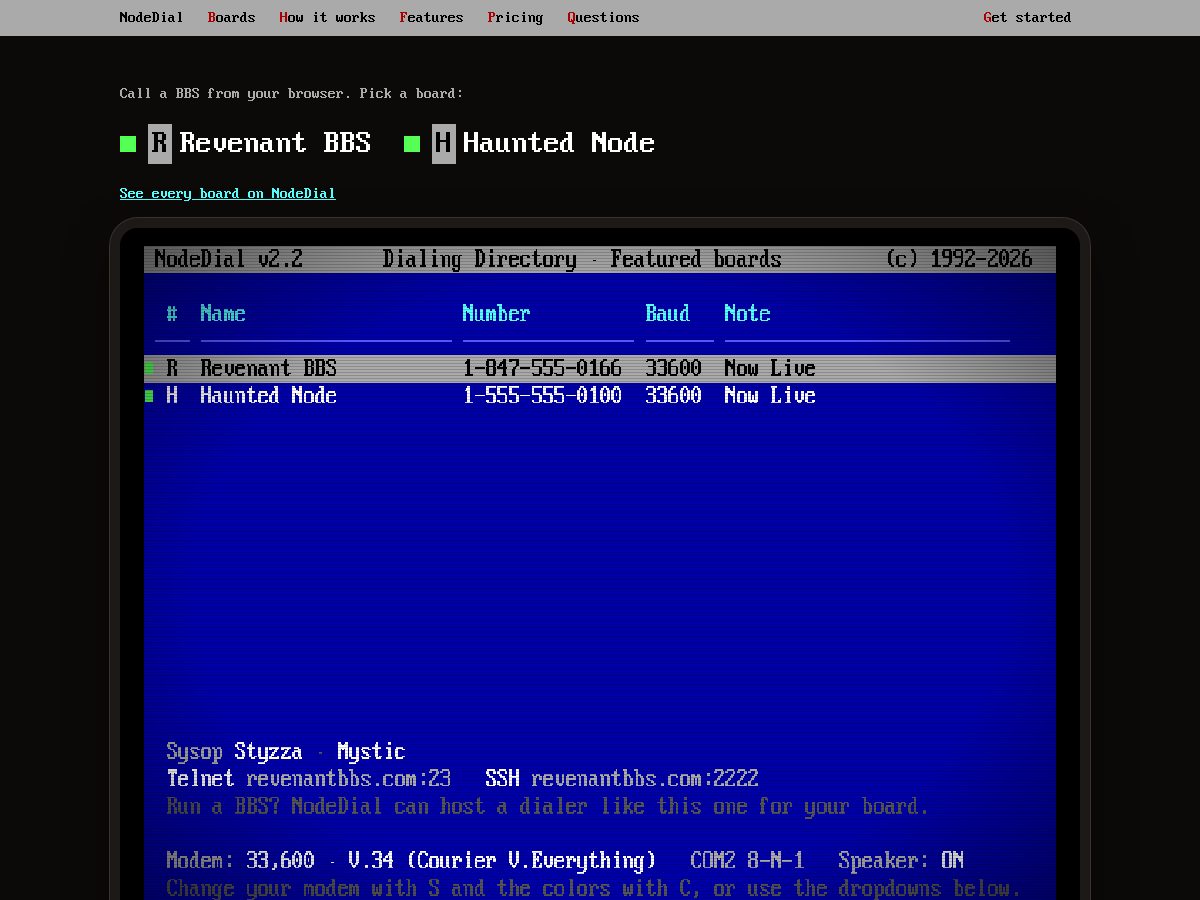The width and height of the screenshot is (1200, 900).
Task: Click the SSH address revenantbbs.com:2222
Action: point(645,779)
